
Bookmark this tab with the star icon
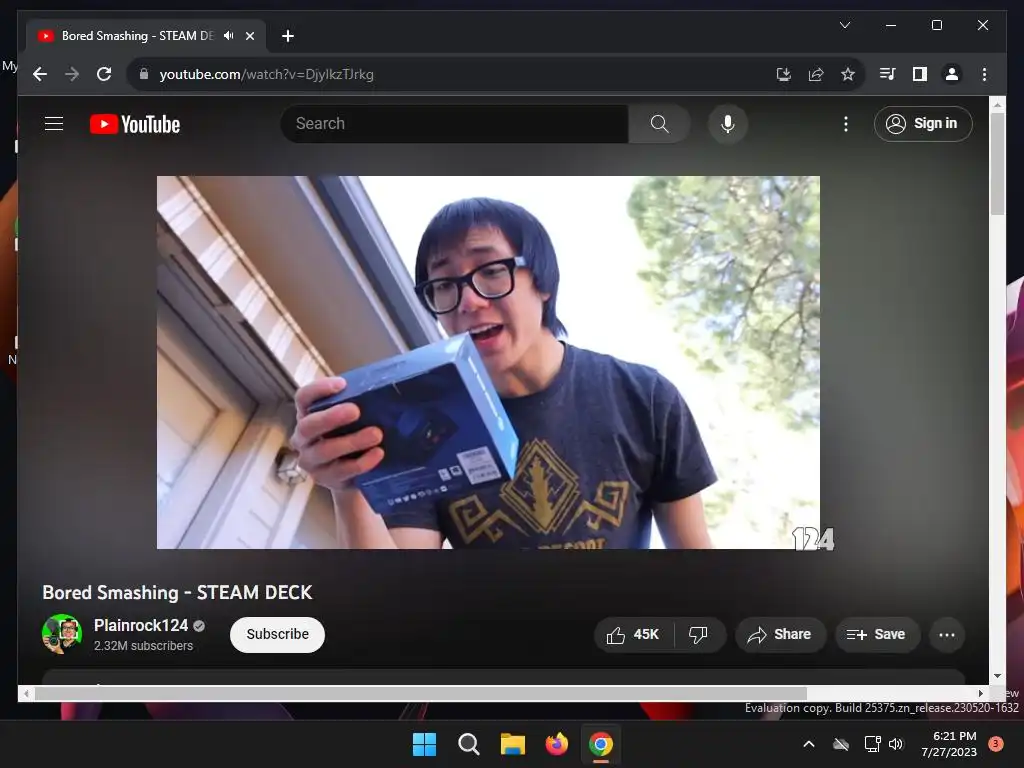point(848,74)
